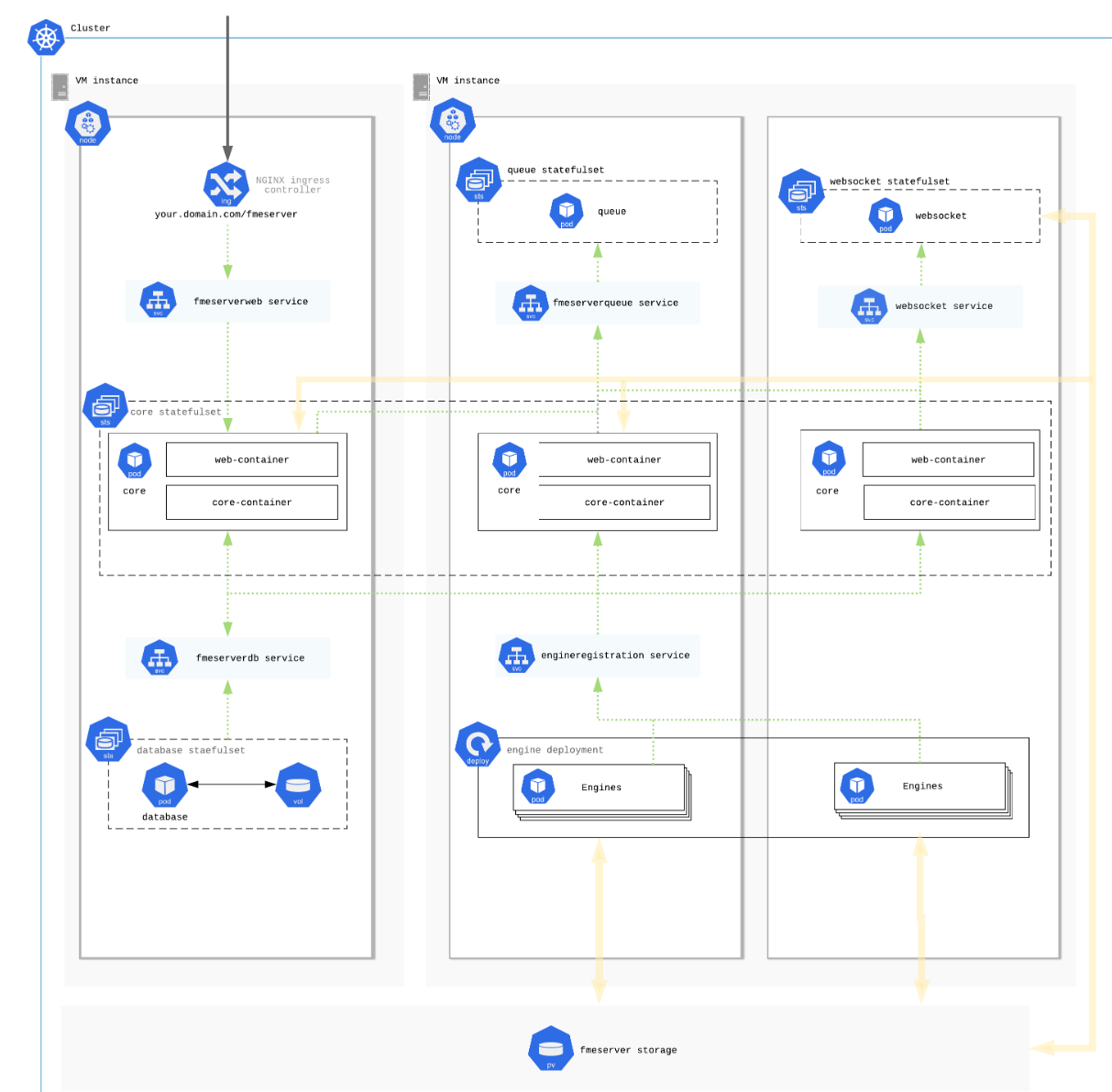Select the core statefulset sts icon
Screen dimensions: 1112x1092
pyautogui.click(x=105, y=405)
